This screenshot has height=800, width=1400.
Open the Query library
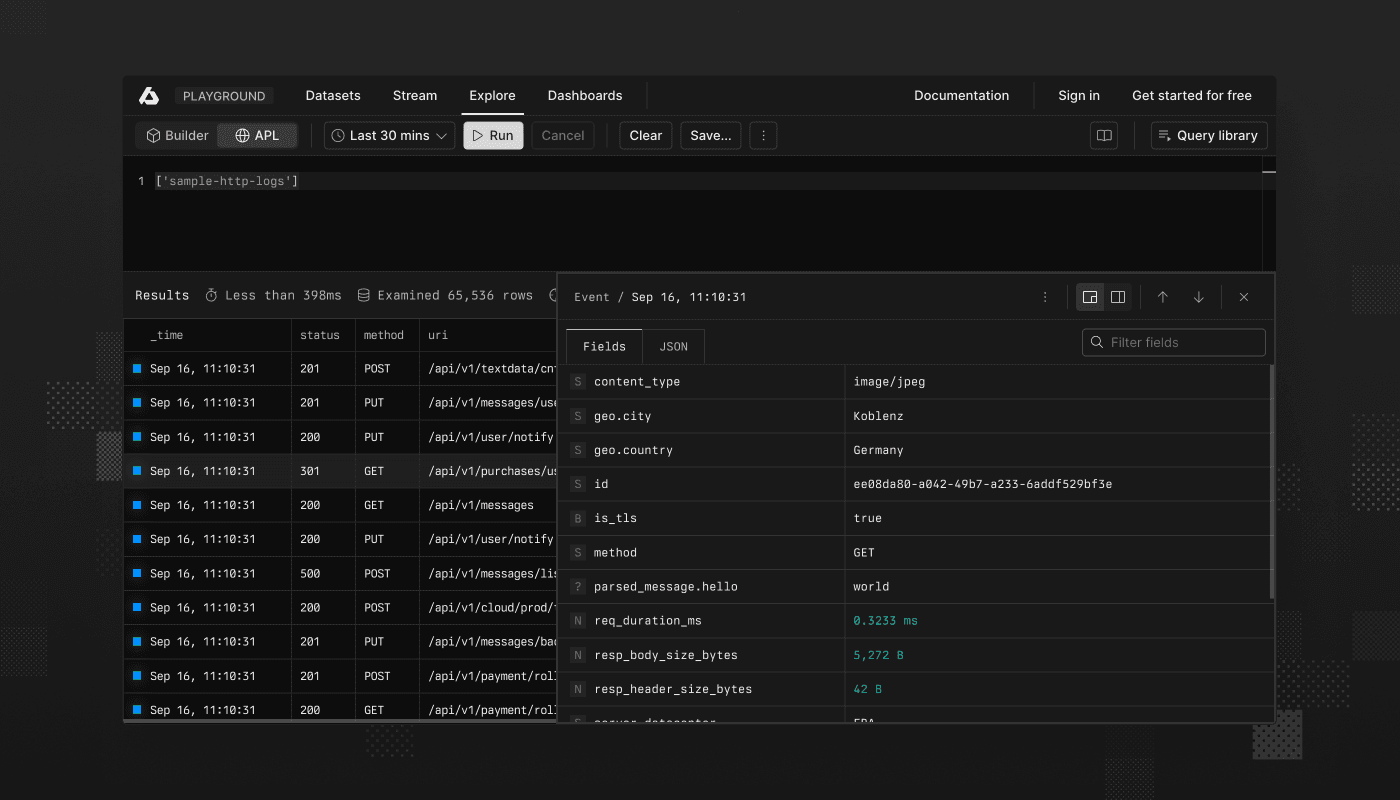click(1208, 135)
